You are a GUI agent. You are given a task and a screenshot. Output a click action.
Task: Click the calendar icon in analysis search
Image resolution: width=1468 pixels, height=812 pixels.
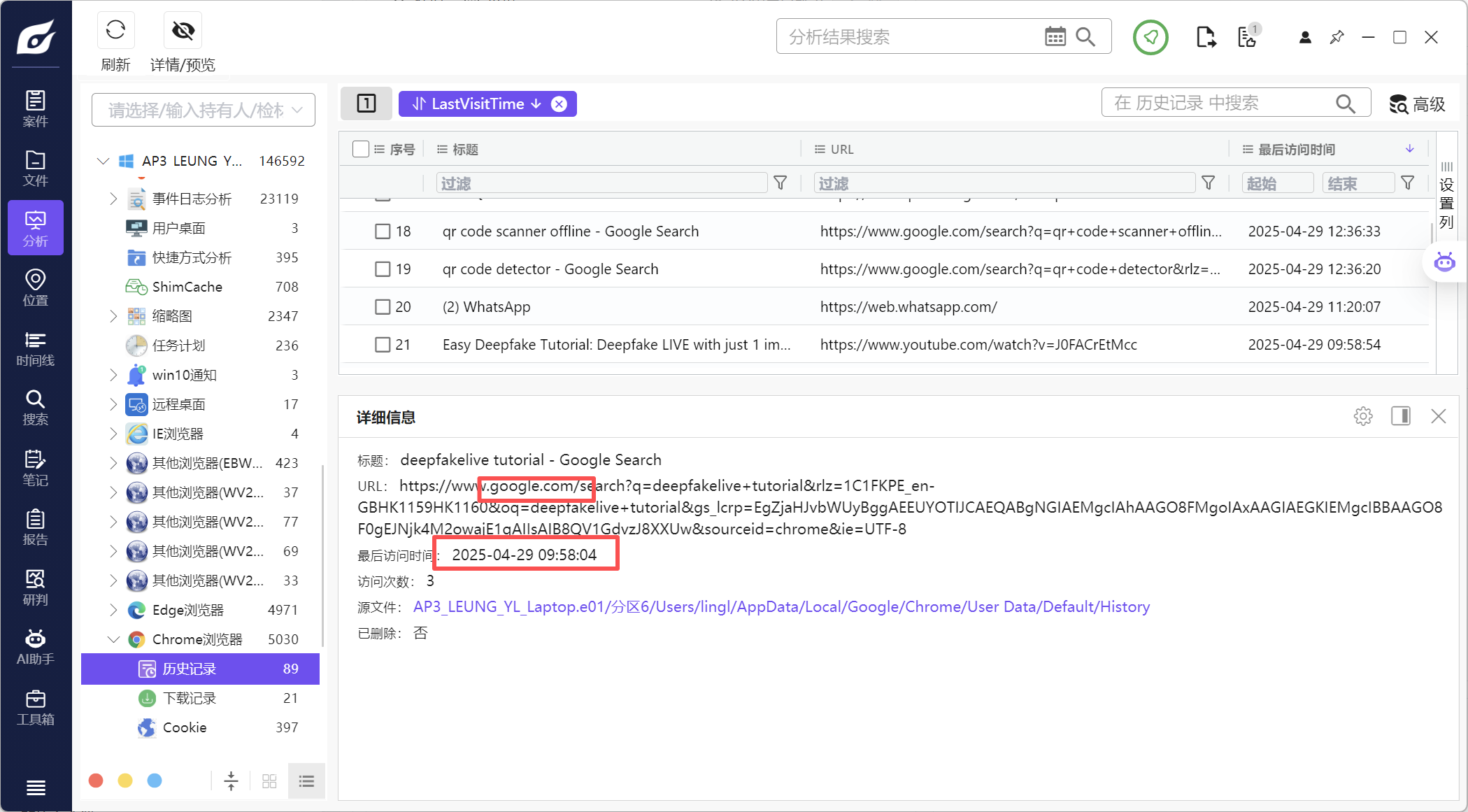tap(1055, 36)
